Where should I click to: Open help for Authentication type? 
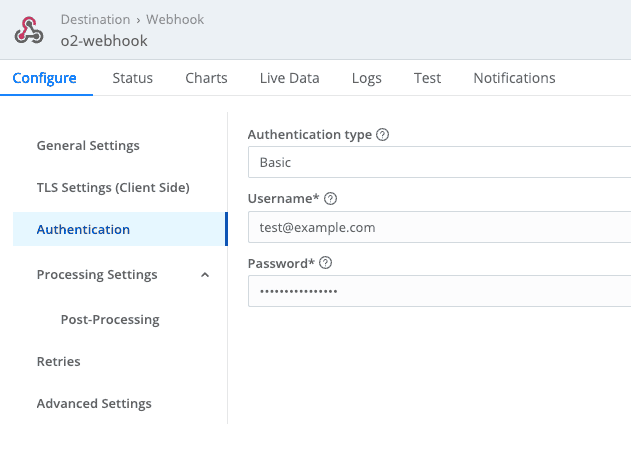382,135
